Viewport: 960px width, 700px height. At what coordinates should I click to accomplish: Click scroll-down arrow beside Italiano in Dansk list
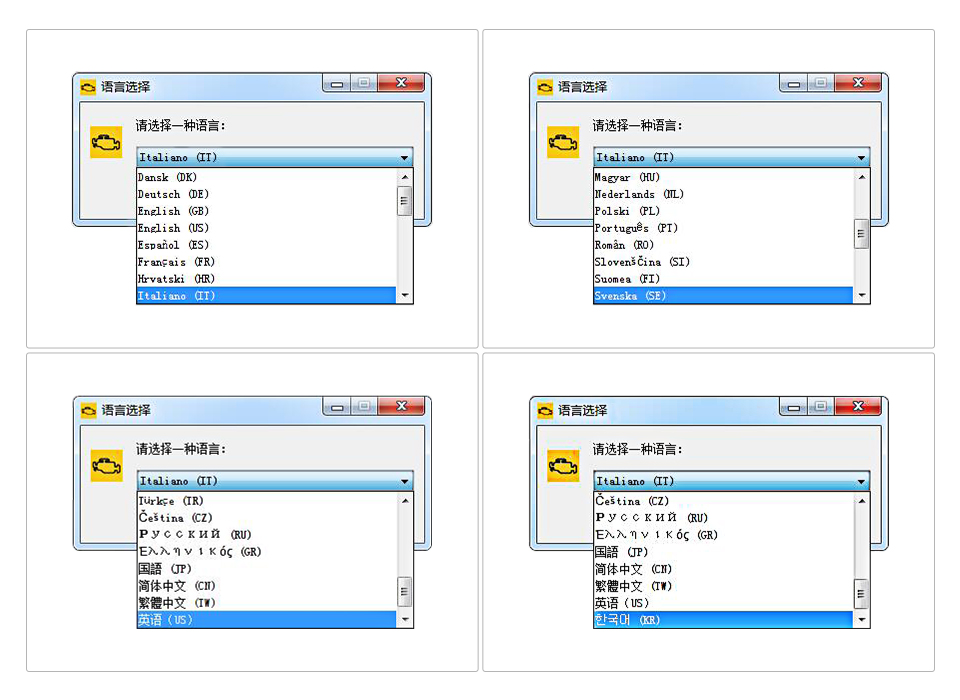point(405,296)
